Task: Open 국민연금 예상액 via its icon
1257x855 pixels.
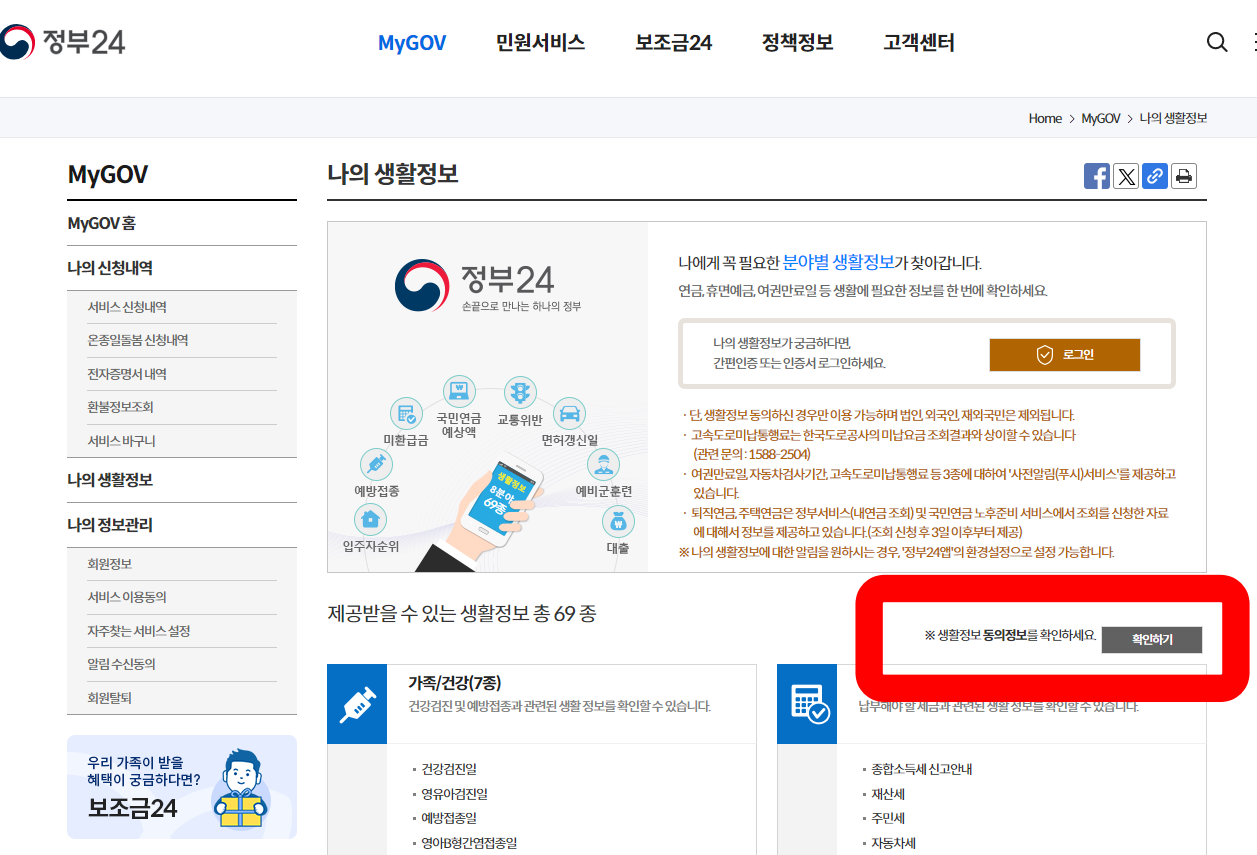Action: click(x=458, y=393)
